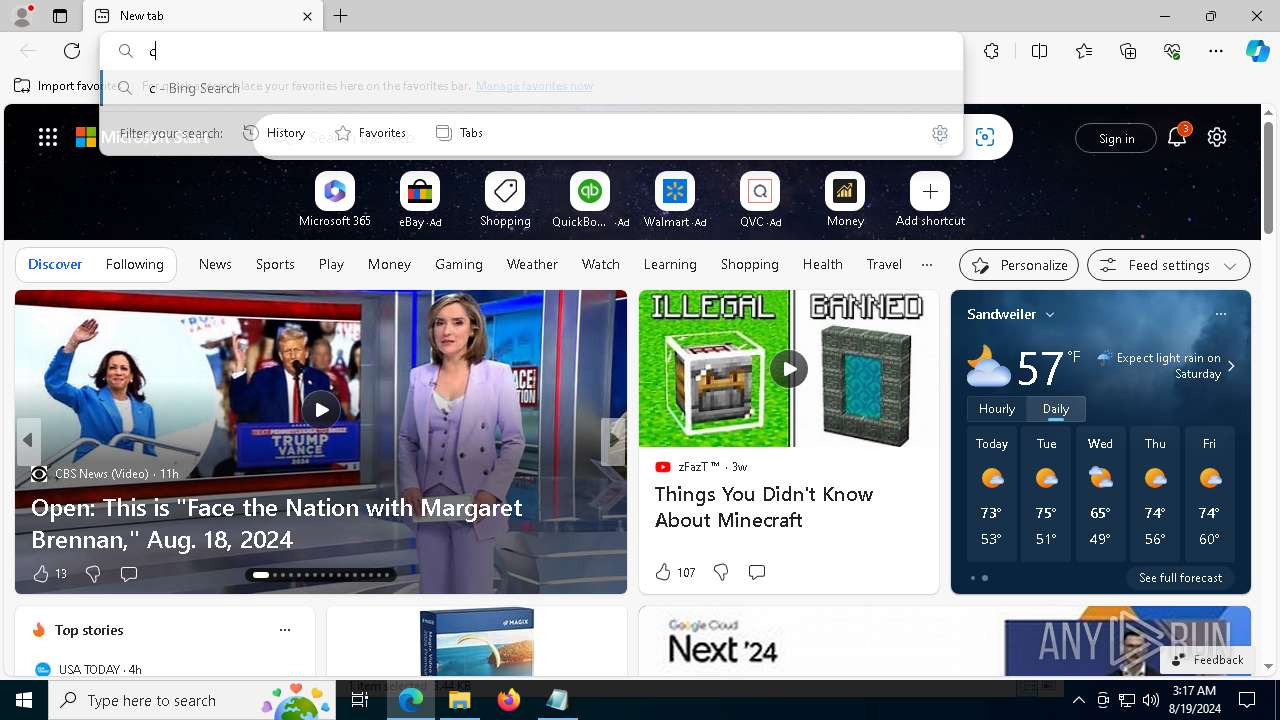Open the Microsoft 365 shortcut
The image size is (1280, 720).
pyautogui.click(x=335, y=199)
